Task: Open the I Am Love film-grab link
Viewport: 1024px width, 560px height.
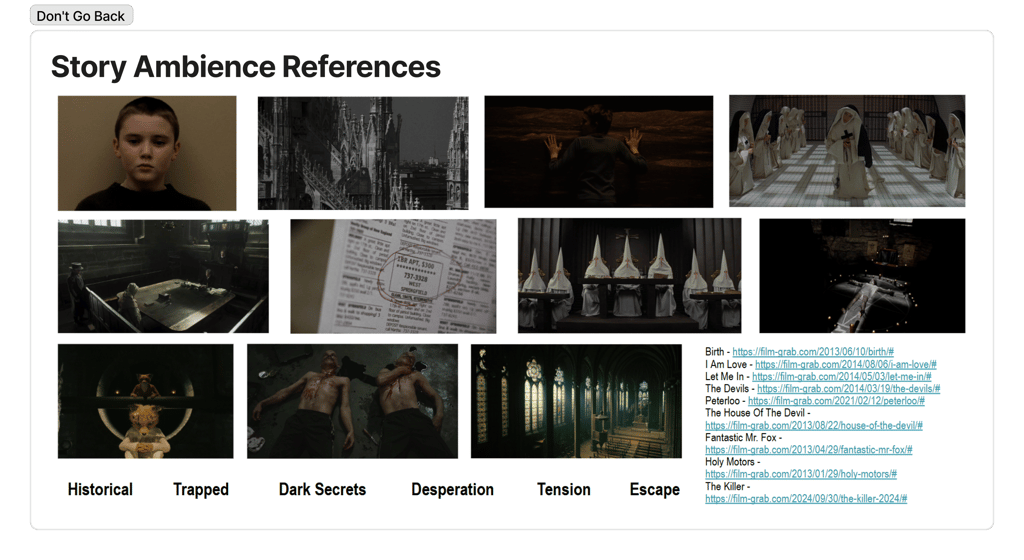Action: coord(845,364)
